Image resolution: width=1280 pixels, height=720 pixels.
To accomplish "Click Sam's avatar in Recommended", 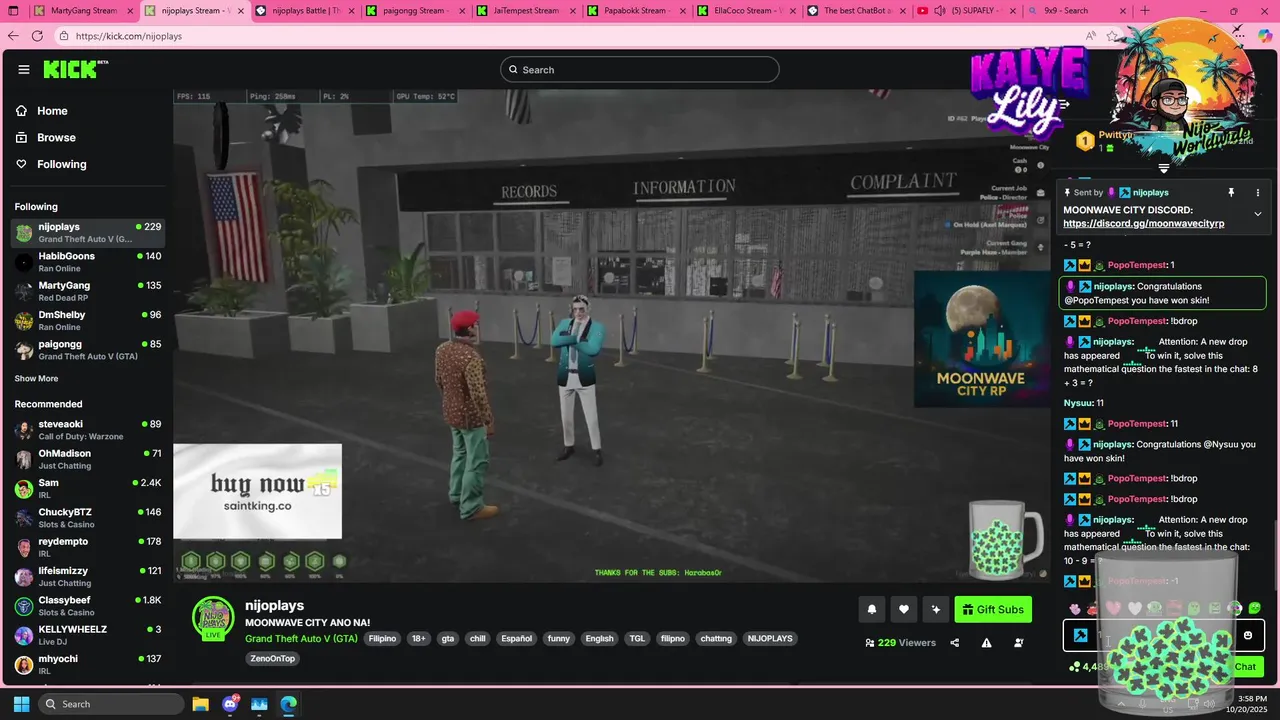I will pos(23,489).
